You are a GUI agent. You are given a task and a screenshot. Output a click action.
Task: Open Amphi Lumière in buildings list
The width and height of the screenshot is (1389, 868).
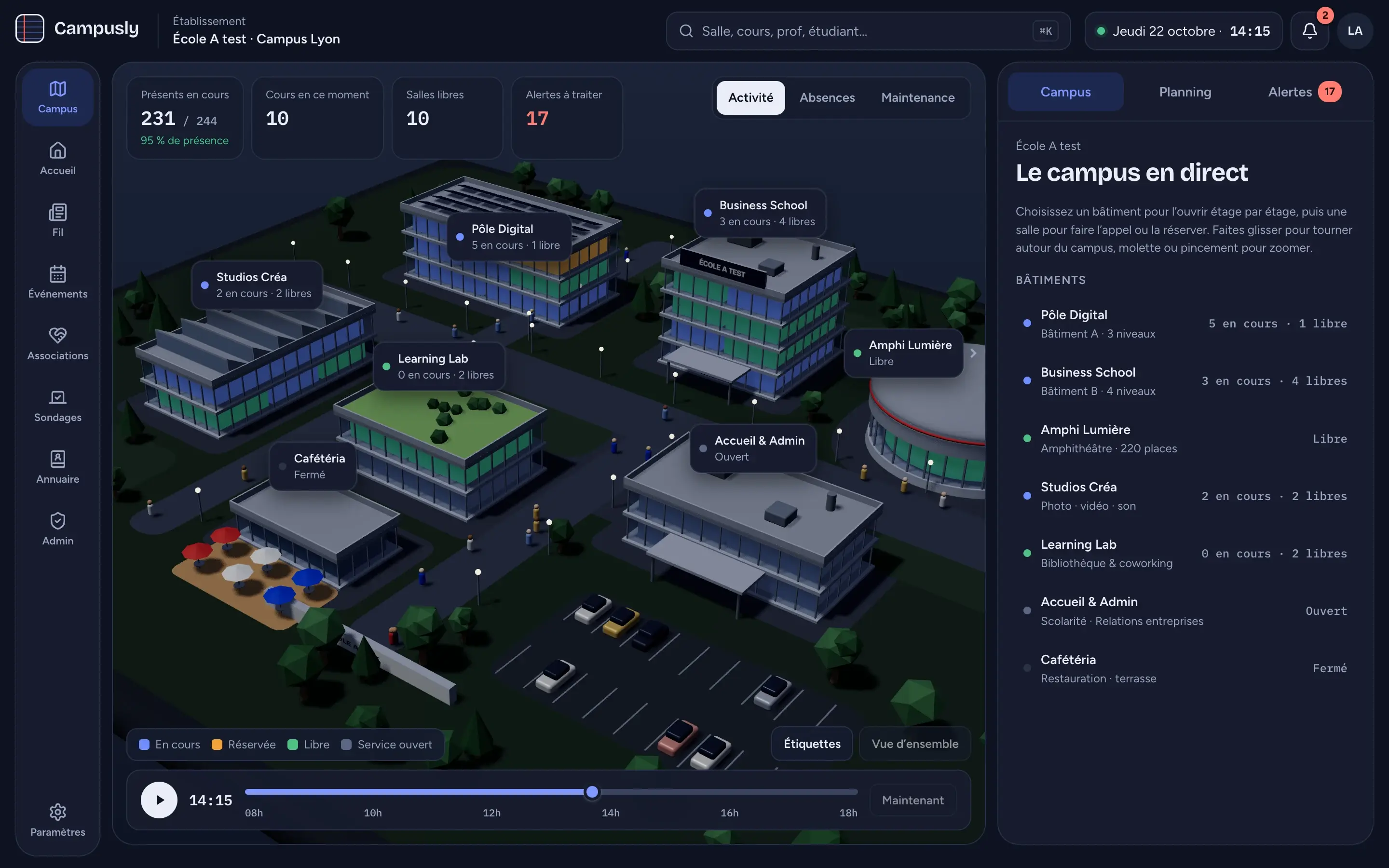tap(1185, 439)
